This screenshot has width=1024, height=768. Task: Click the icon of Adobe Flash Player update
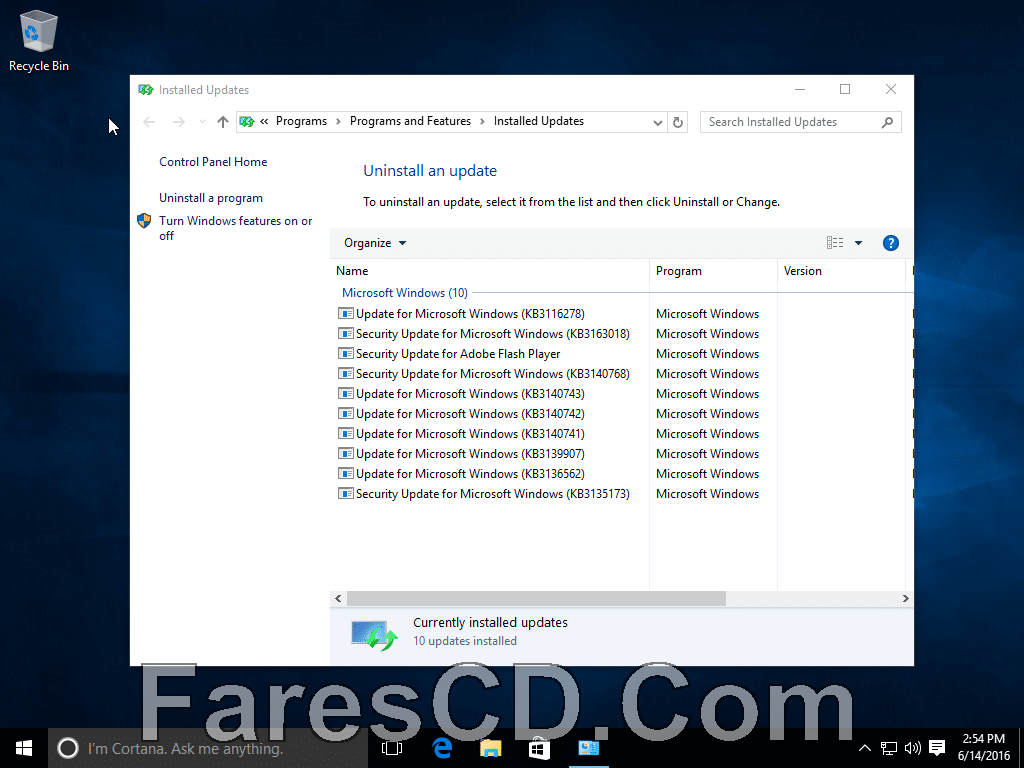click(x=345, y=353)
